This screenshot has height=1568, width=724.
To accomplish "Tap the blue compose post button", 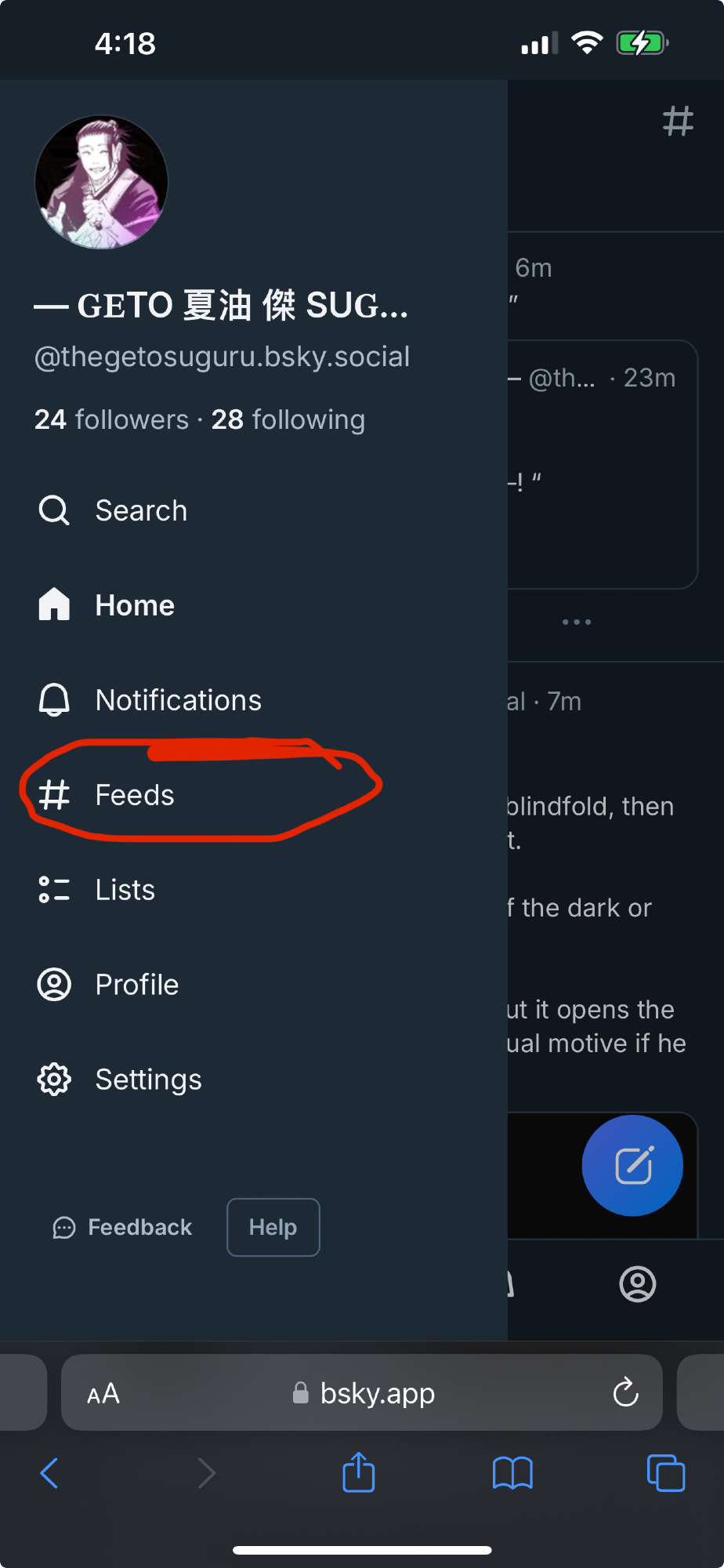I will tap(632, 1165).
